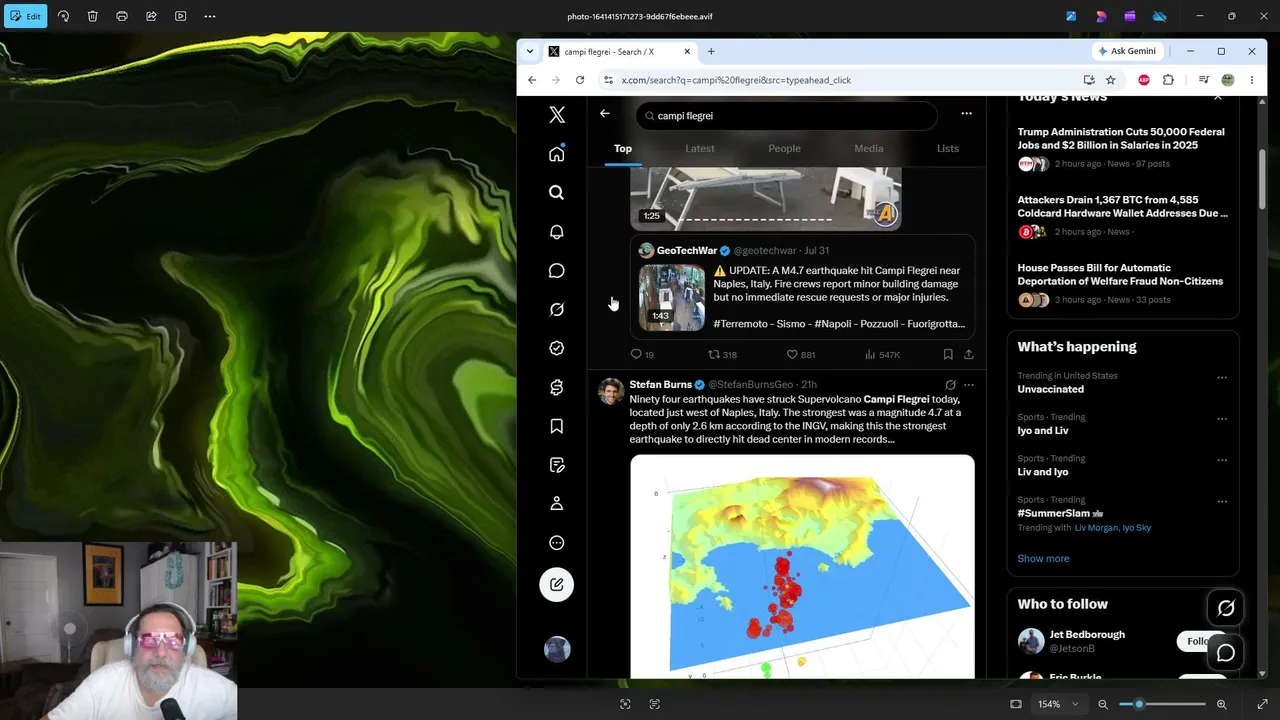Open X Bookmarks in sidebar
Screen dimensions: 1280x720
pos(557,426)
